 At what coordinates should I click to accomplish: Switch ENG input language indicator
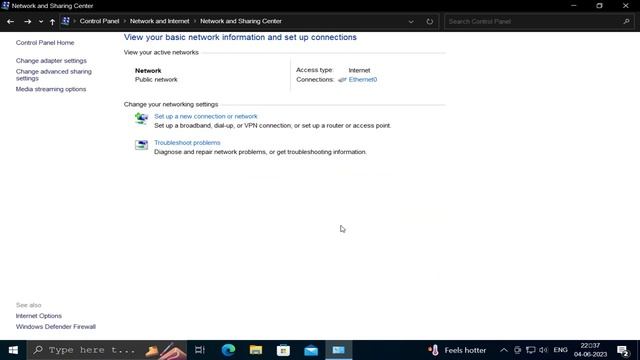click(x=560, y=350)
